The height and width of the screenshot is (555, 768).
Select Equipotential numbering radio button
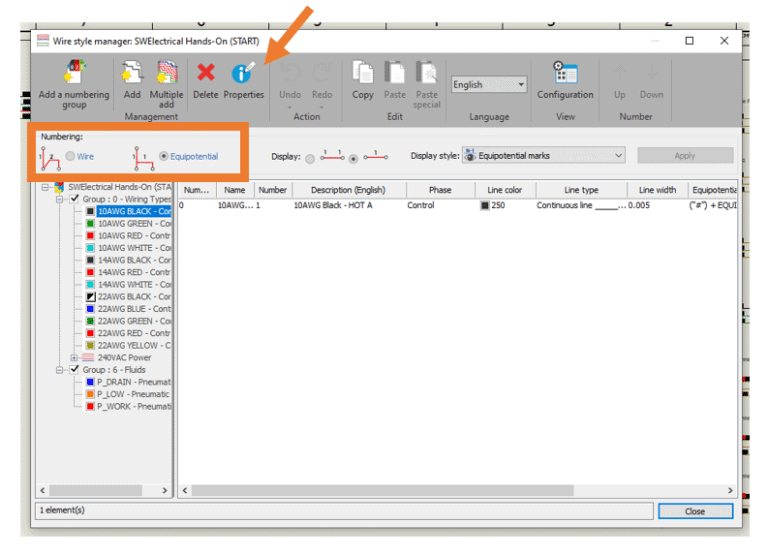coord(164,156)
